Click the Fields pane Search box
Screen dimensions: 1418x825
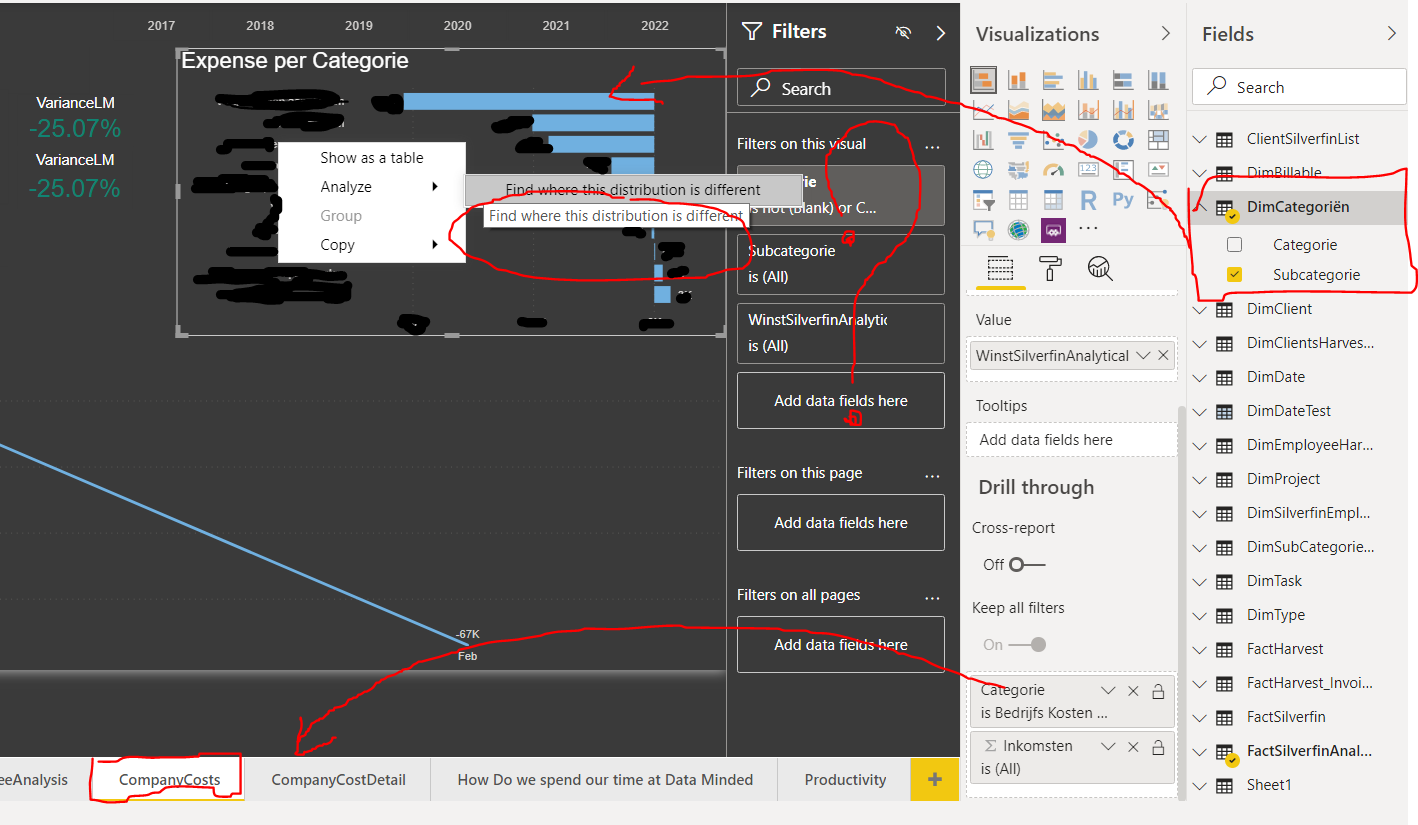(x=1299, y=87)
